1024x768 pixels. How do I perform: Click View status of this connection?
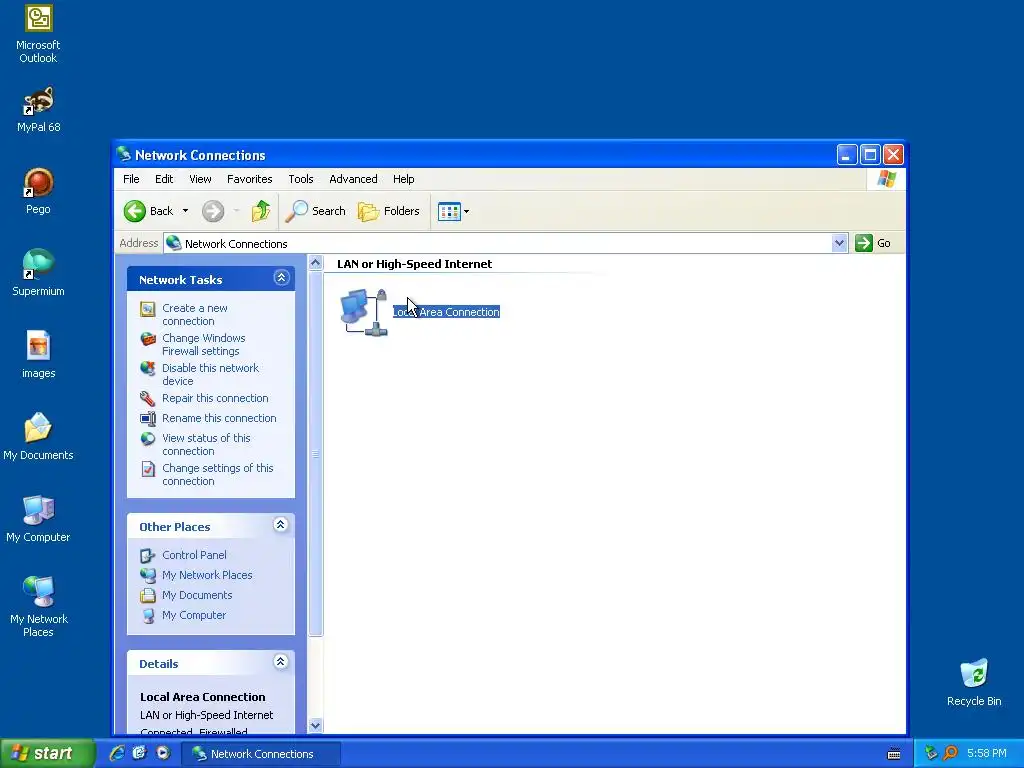pos(206,445)
